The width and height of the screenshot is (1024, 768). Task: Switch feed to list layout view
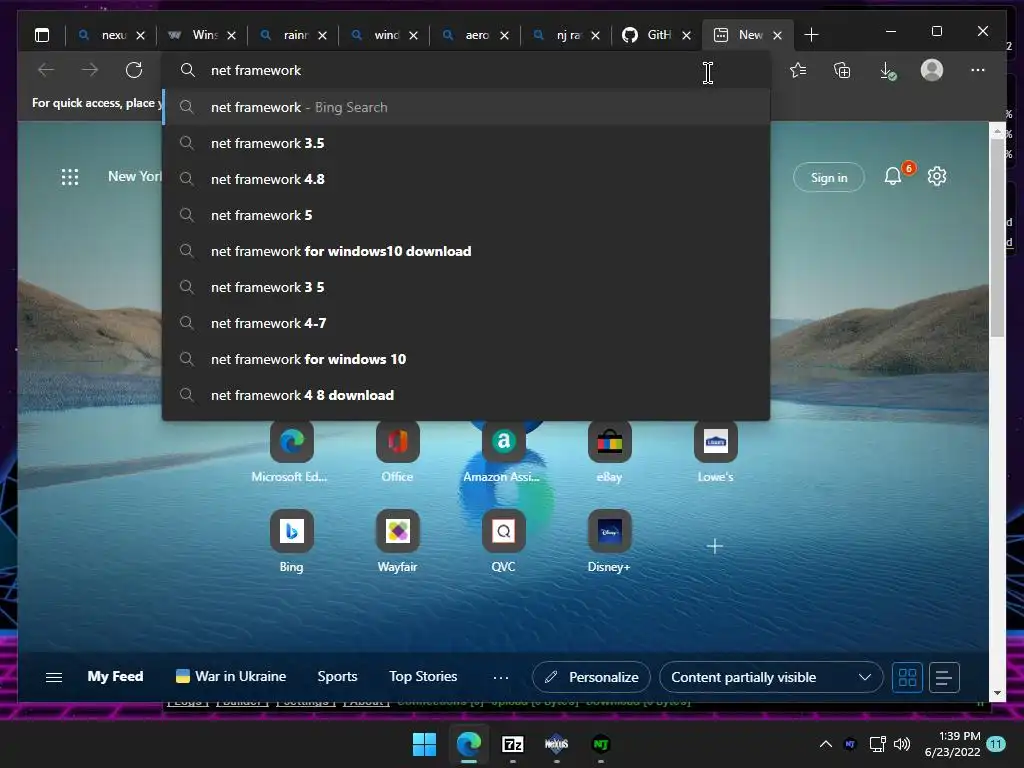pyautogui.click(x=944, y=677)
